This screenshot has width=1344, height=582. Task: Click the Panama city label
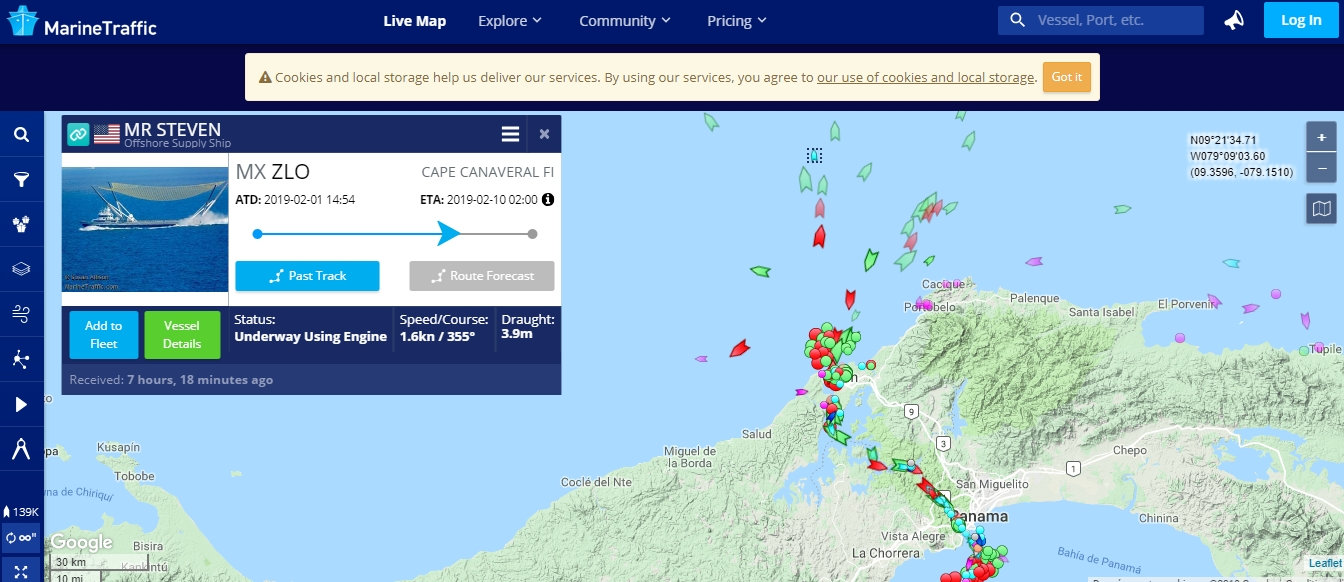(x=979, y=517)
